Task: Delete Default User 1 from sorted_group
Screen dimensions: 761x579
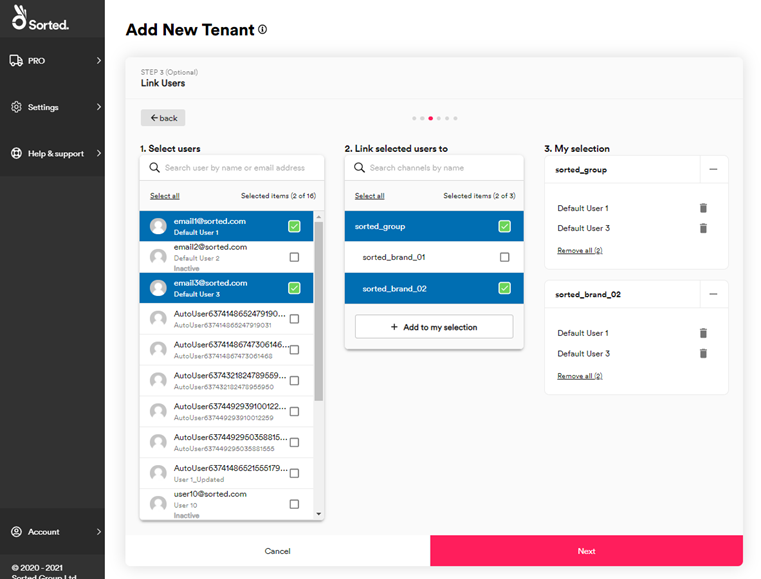Action: tap(703, 208)
